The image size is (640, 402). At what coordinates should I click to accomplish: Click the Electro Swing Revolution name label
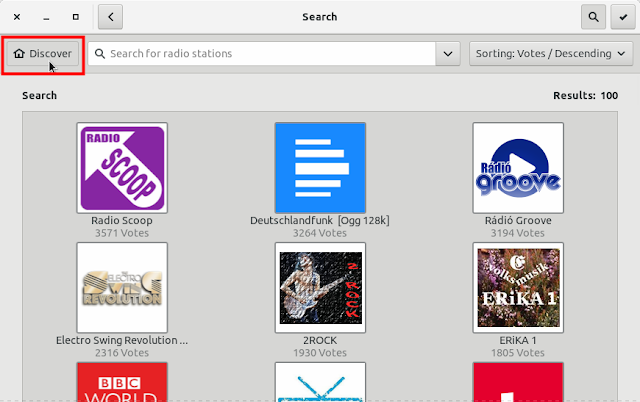122,340
